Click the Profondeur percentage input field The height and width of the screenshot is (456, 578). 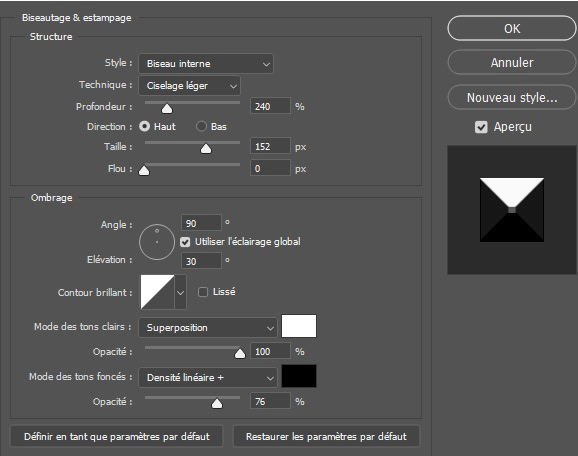point(270,106)
